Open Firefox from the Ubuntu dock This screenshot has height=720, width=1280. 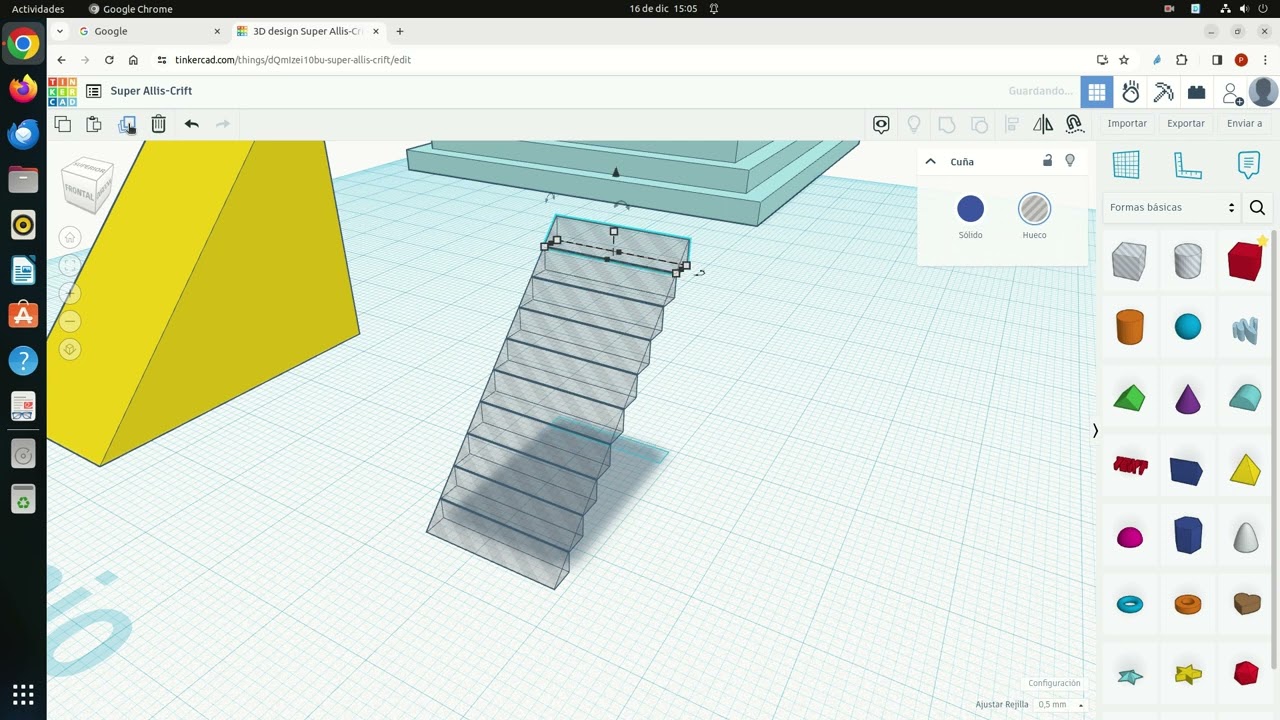(x=23, y=89)
